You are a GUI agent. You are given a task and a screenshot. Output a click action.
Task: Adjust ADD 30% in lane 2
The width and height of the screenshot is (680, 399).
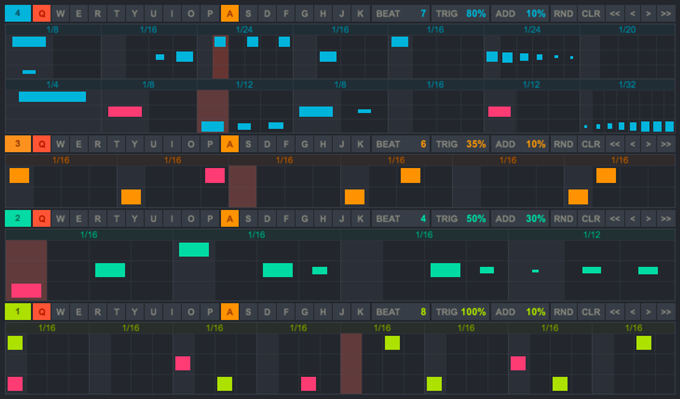click(520, 219)
